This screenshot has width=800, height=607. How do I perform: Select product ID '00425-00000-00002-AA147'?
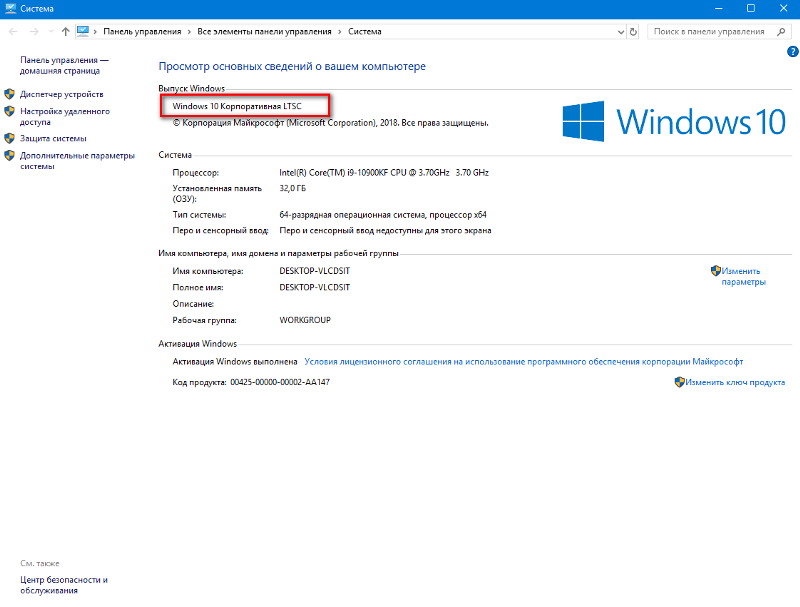[x=280, y=382]
